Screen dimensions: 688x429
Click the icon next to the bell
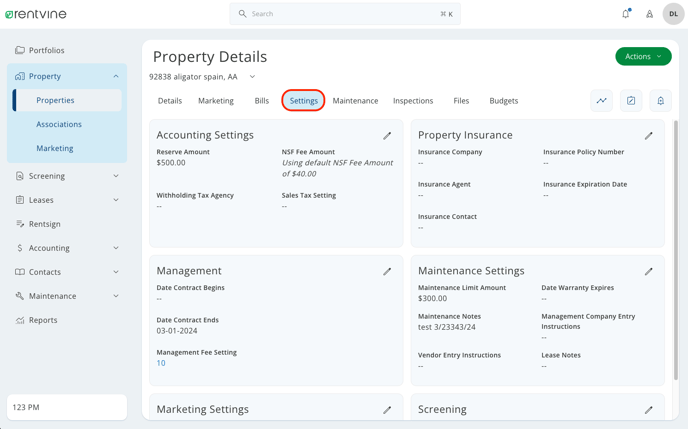click(x=649, y=14)
